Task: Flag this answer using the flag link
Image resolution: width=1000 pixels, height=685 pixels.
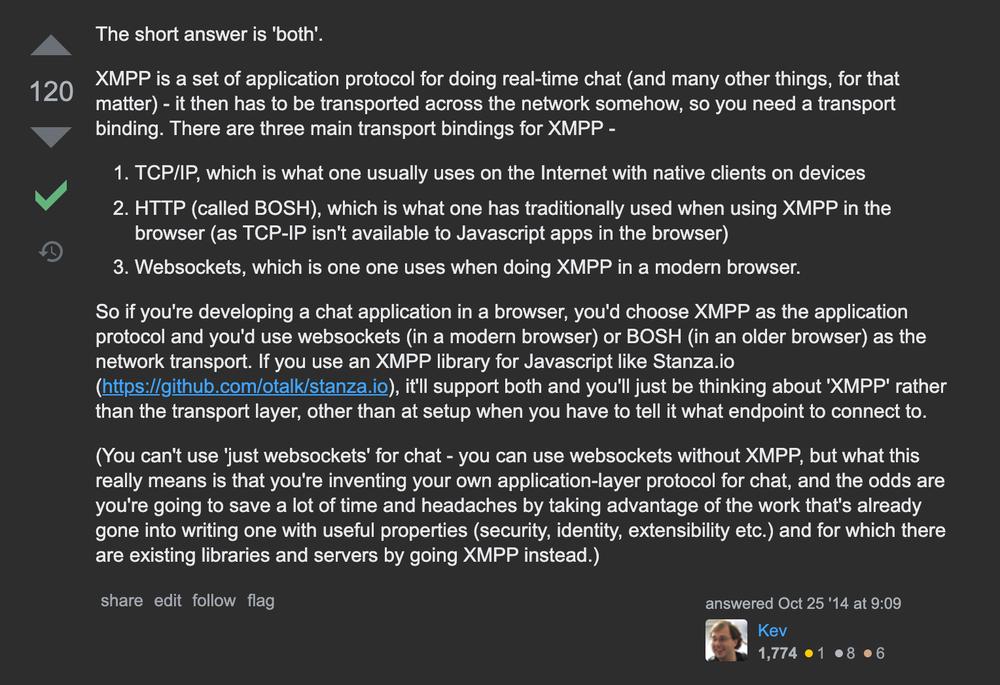Action: click(x=261, y=600)
